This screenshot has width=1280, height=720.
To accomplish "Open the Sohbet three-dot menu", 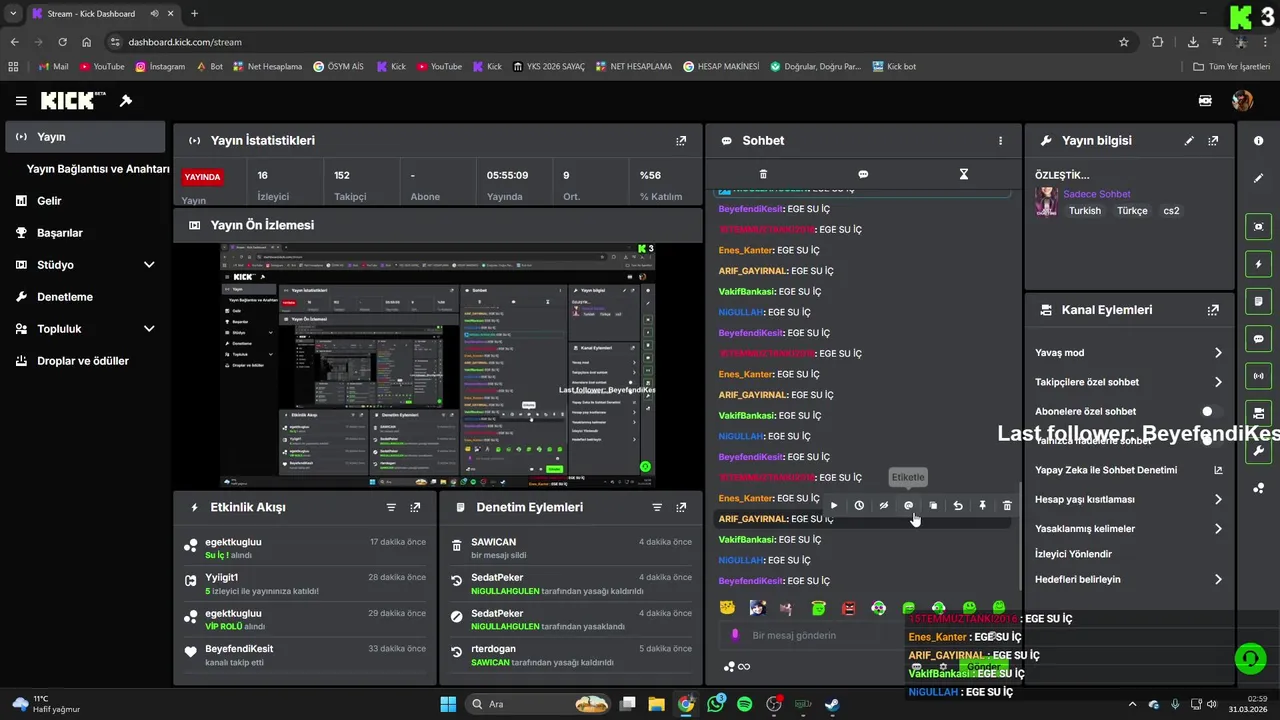I will (1000, 141).
